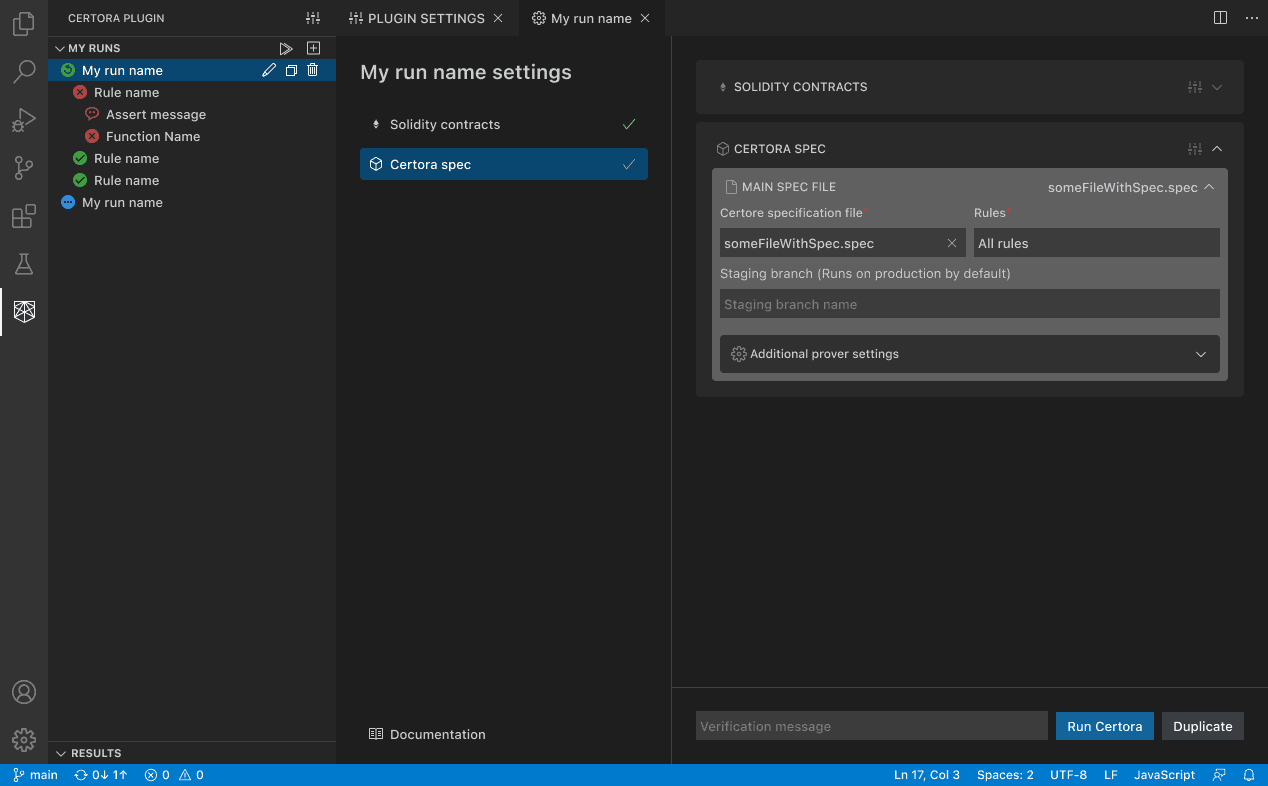Screen dimensions: 1268x786
Task: Change UTF-8 file encoding
Action: coord(1068,775)
